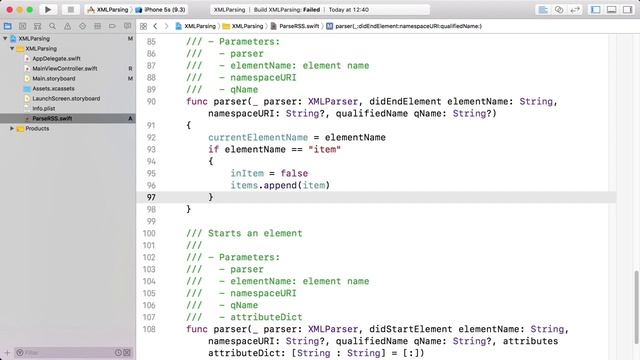Select LaunchScreen.storyboard in the navigator
The height and width of the screenshot is (360, 640).
point(66,98)
